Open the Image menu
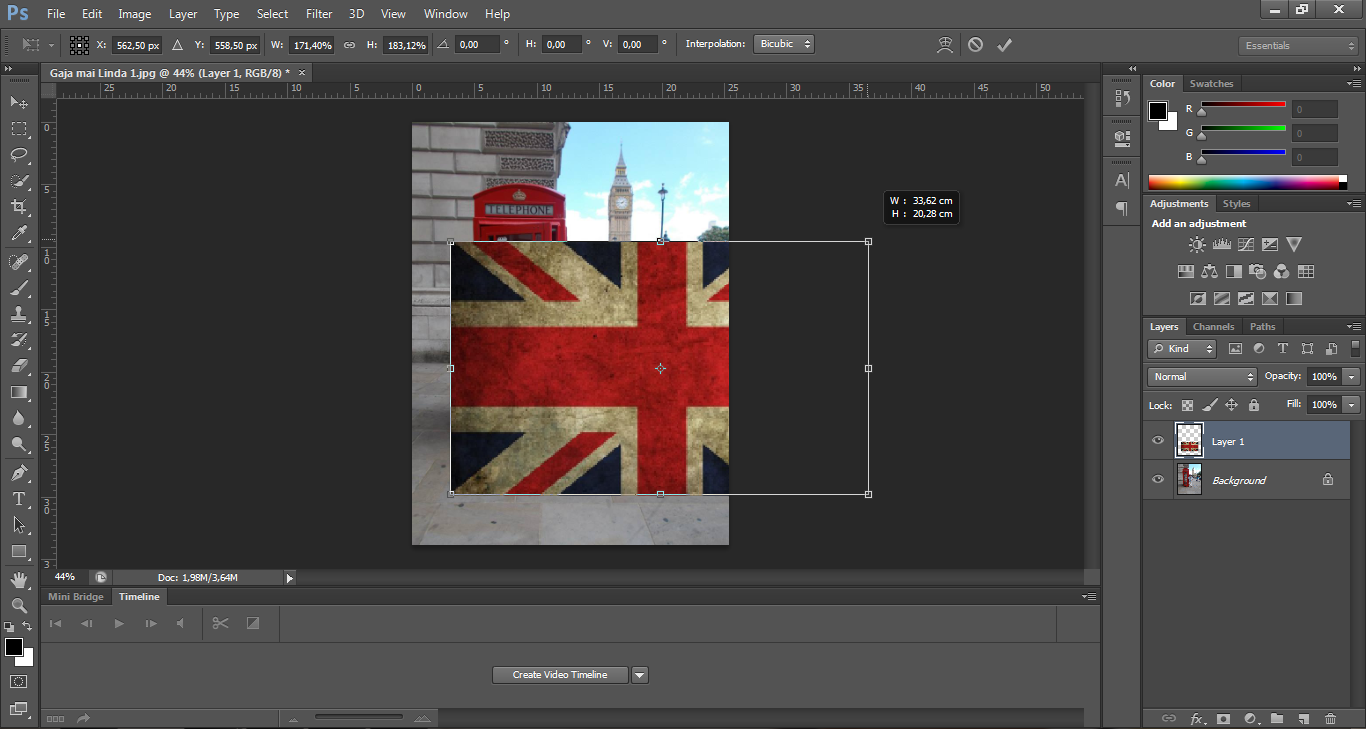 (x=135, y=14)
